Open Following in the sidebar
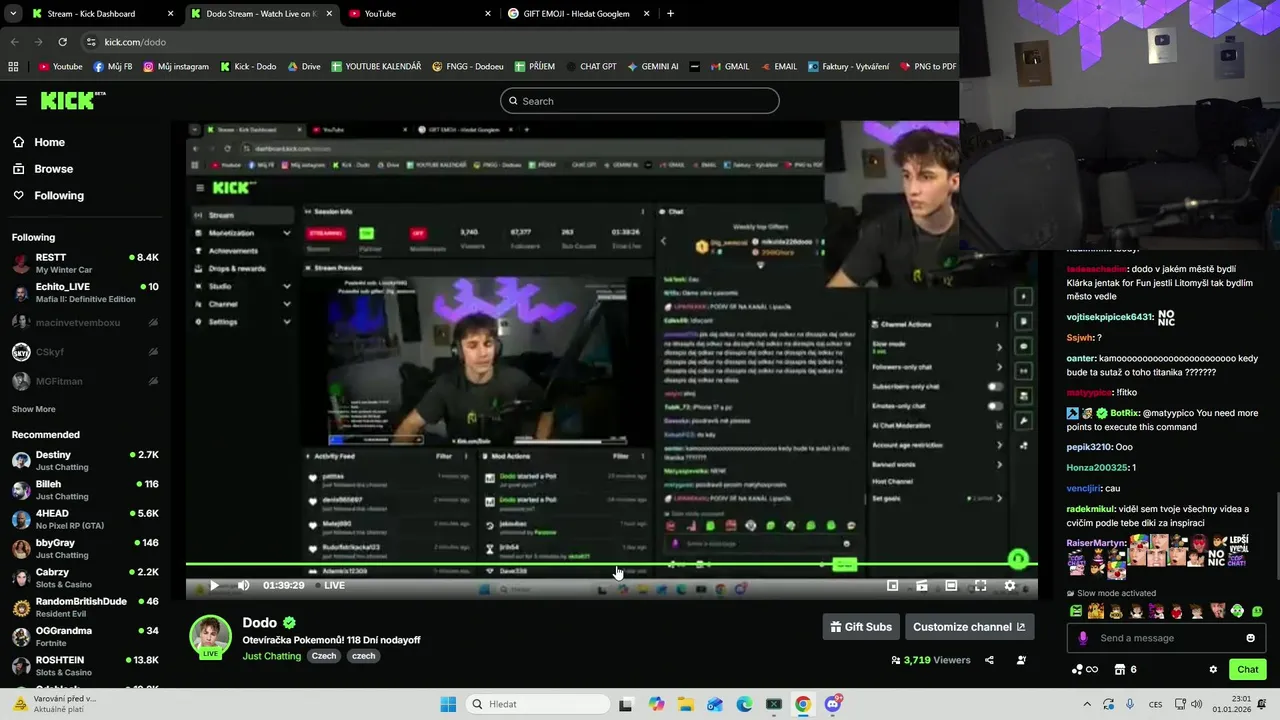Screen dimensions: 1280x720 tap(48, 196)
